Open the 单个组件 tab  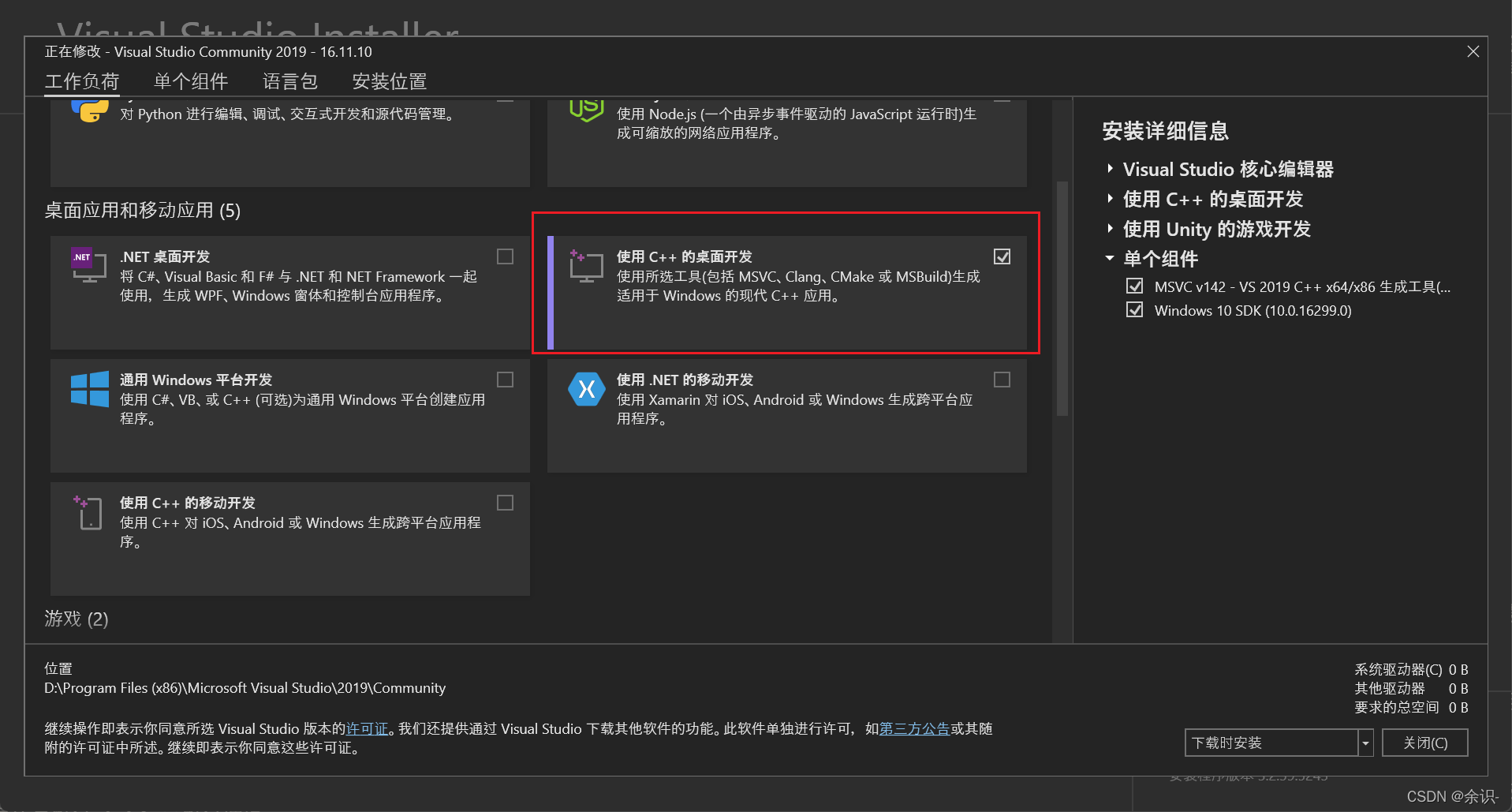191,81
